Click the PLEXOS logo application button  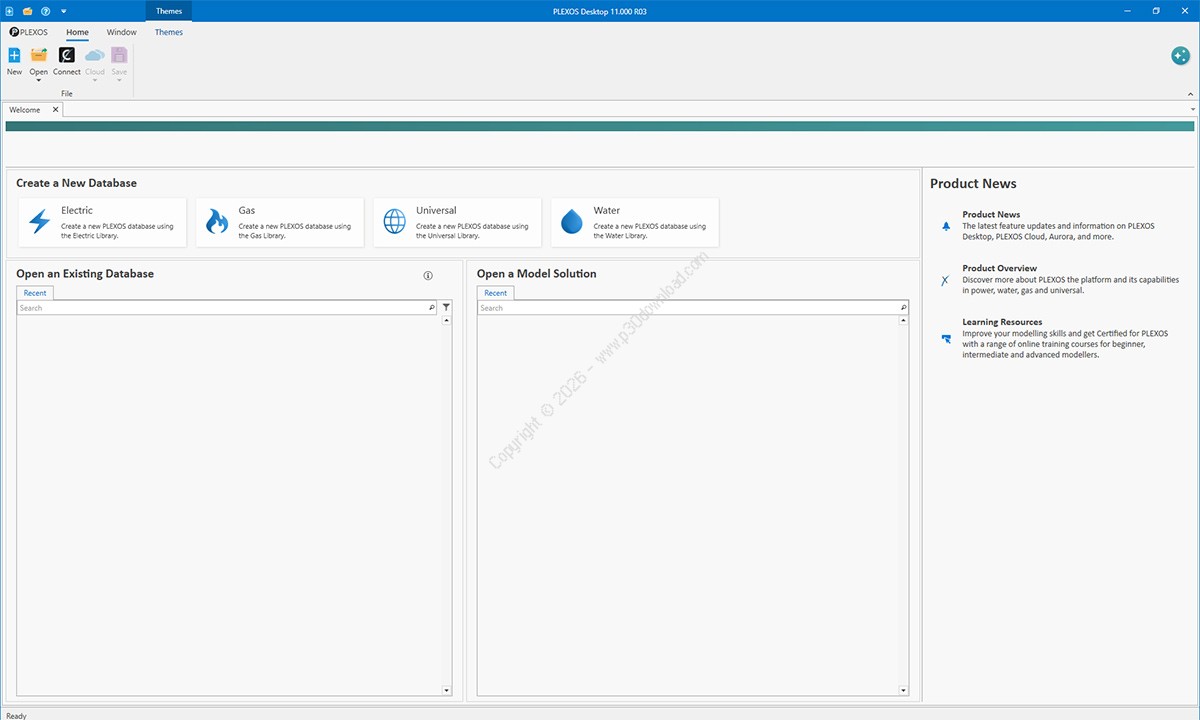28,32
